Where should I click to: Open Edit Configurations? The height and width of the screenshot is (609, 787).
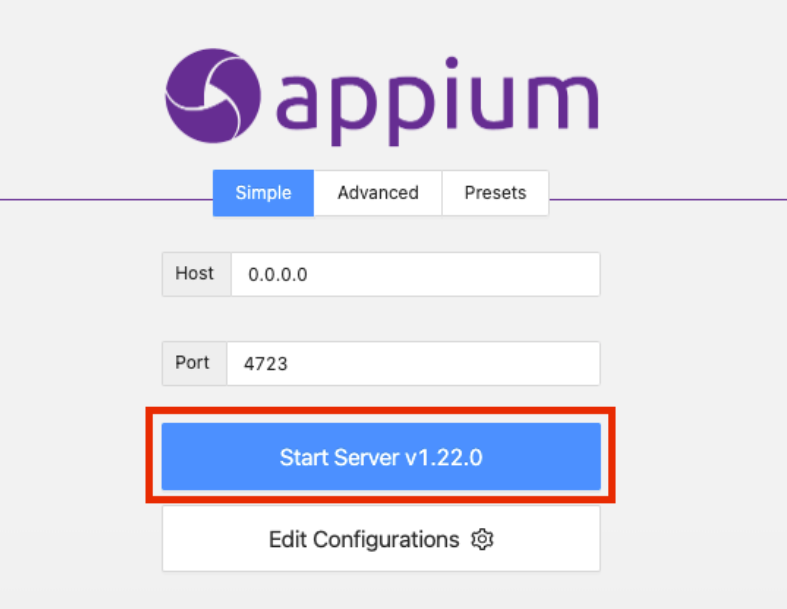tap(381, 539)
